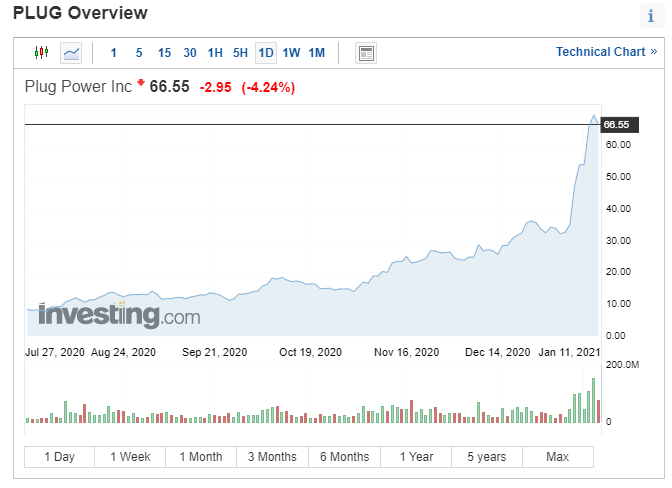Click the Nov 16, 2020 date label
The height and width of the screenshot is (488, 672).
pyautogui.click(x=407, y=352)
